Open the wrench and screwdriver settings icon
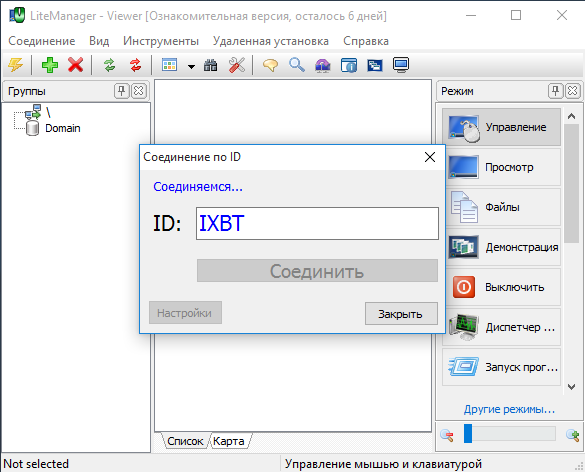The height and width of the screenshot is (472, 585). [x=237, y=65]
